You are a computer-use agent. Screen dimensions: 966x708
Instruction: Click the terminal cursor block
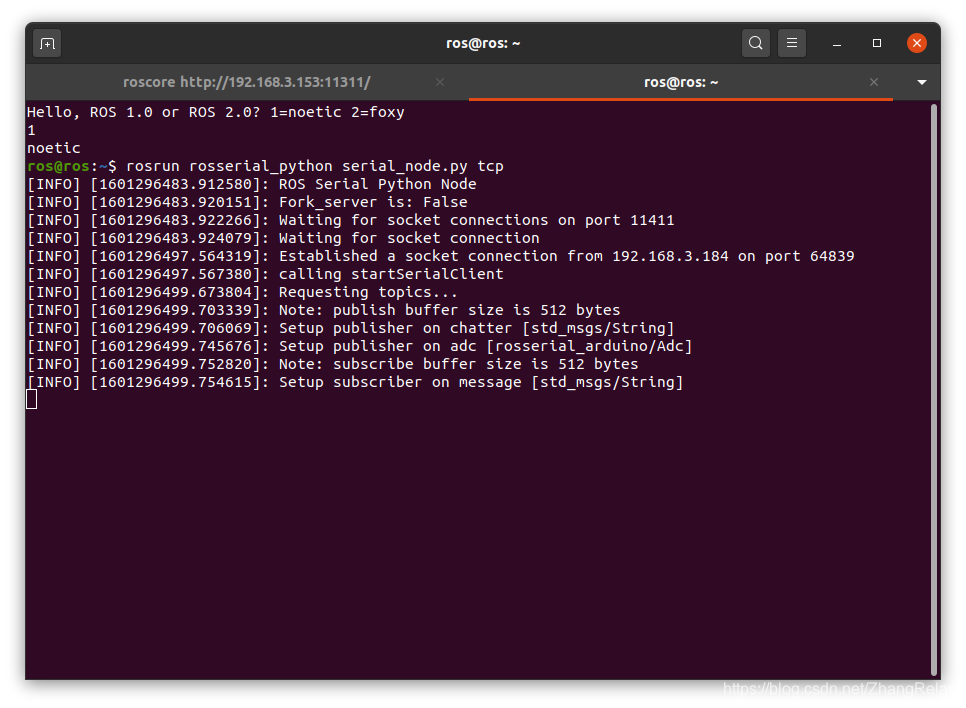point(31,400)
